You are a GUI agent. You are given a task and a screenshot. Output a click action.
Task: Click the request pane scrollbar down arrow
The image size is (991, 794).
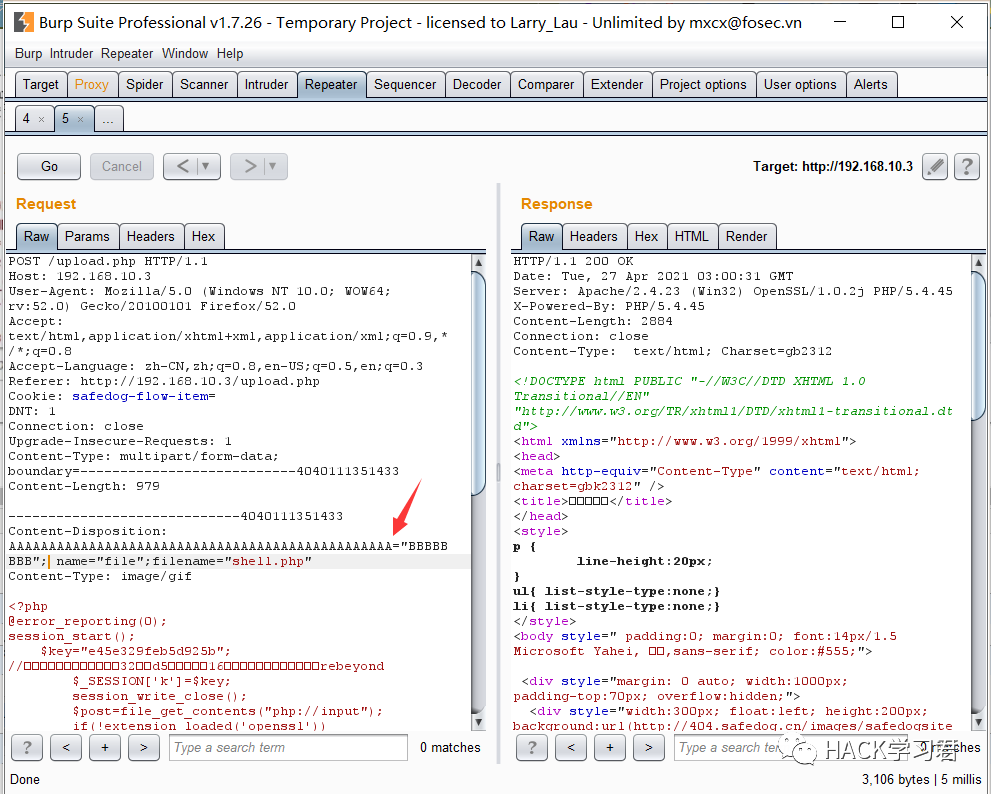pos(478,721)
